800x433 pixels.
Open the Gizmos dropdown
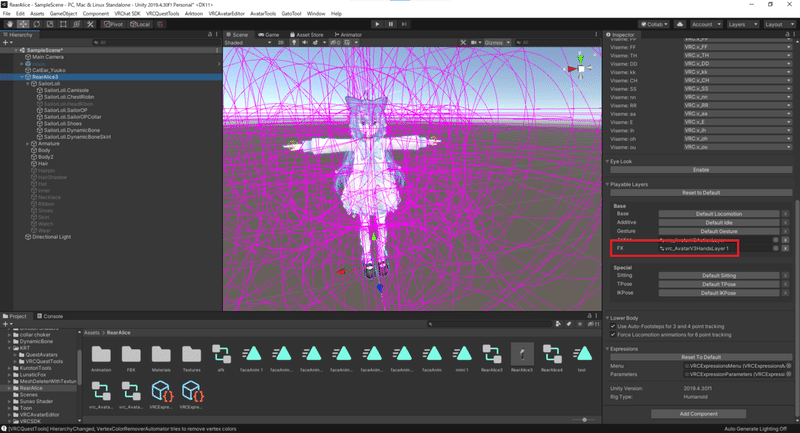pyautogui.click(x=497, y=42)
